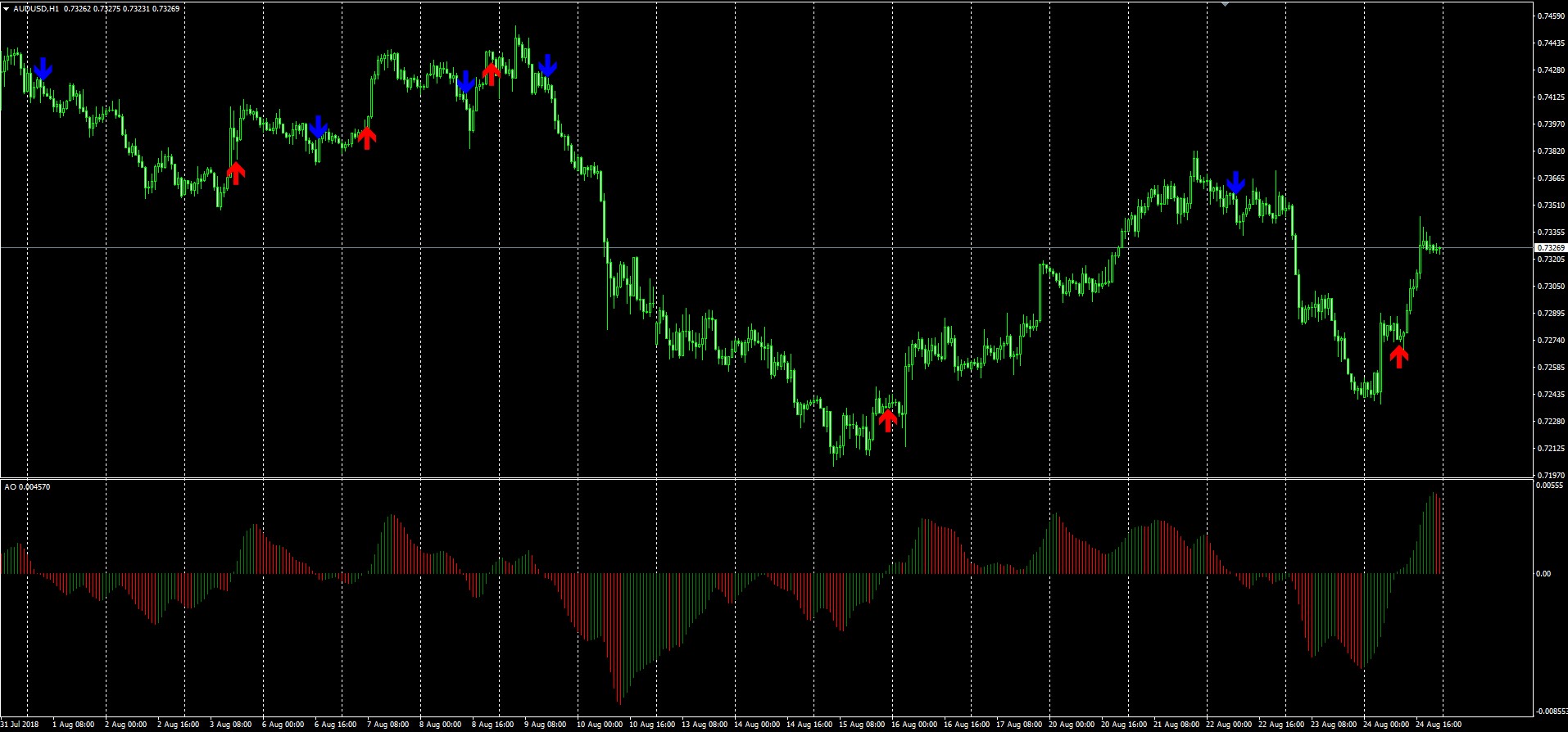Click the high price 0.73275 in the header
This screenshot has height=732, width=1568.
pos(107,8)
